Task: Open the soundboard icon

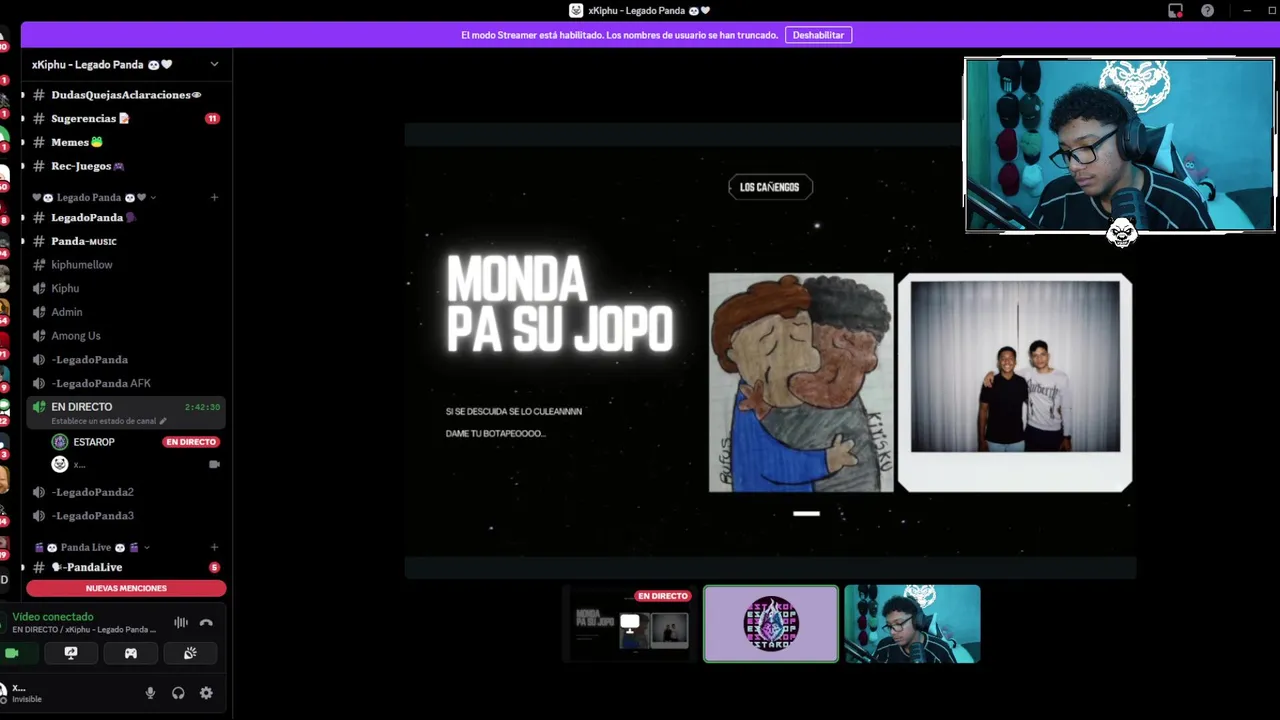Action: (x=190, y=653)
